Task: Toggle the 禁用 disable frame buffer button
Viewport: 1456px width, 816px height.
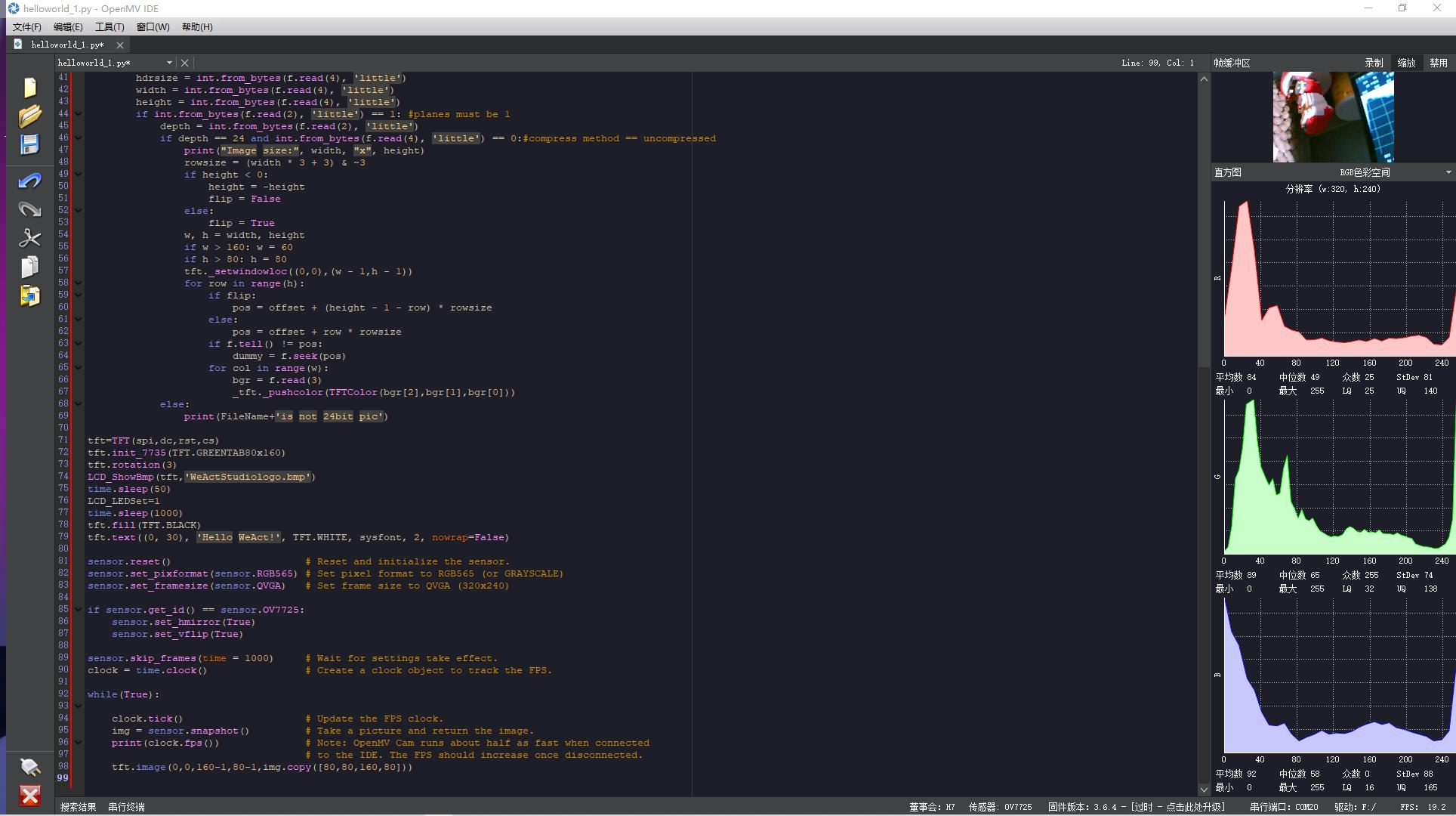Action: pyautogui.click(x=1439, y=63)
